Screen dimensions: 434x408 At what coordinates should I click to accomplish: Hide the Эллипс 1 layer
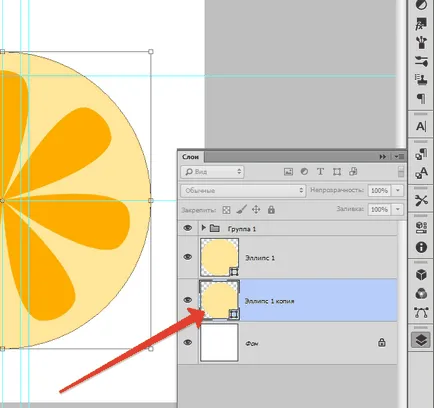188,257
